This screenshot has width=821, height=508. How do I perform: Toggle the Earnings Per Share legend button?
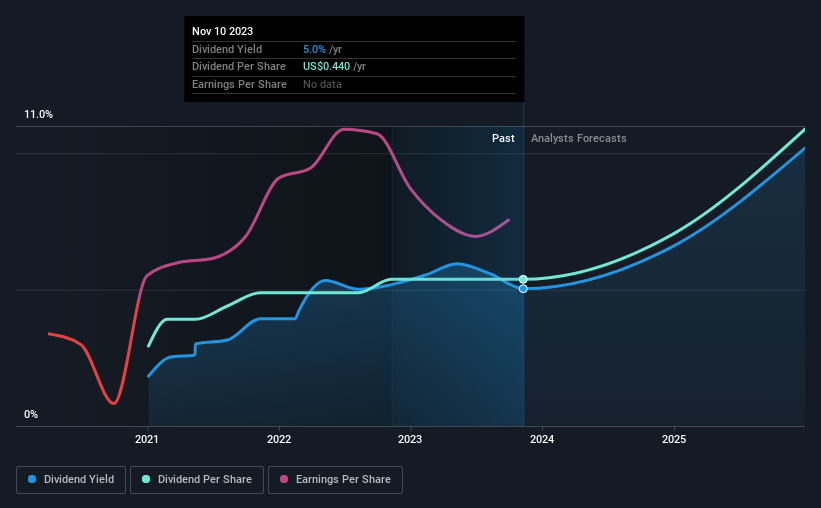coord(335,480)
